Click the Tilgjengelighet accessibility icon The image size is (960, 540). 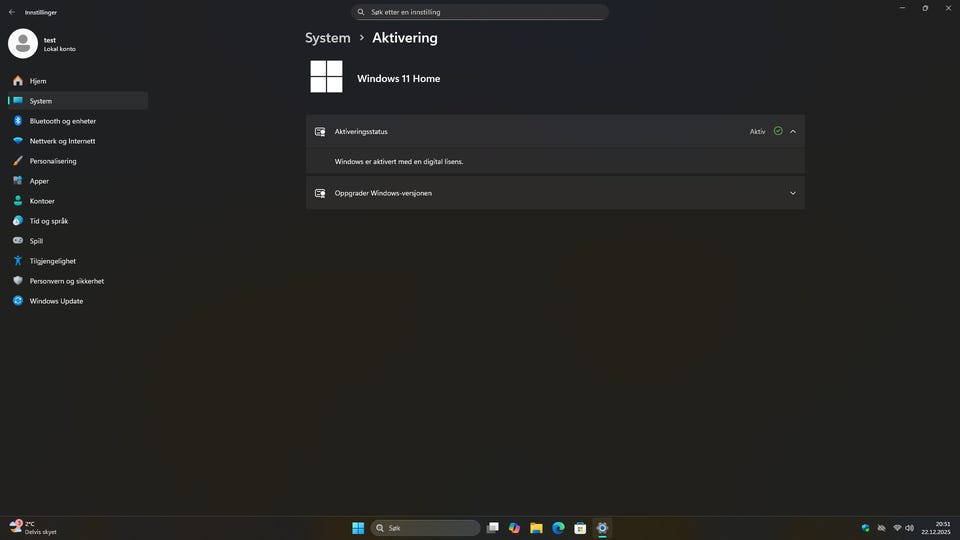pos(18,261)
